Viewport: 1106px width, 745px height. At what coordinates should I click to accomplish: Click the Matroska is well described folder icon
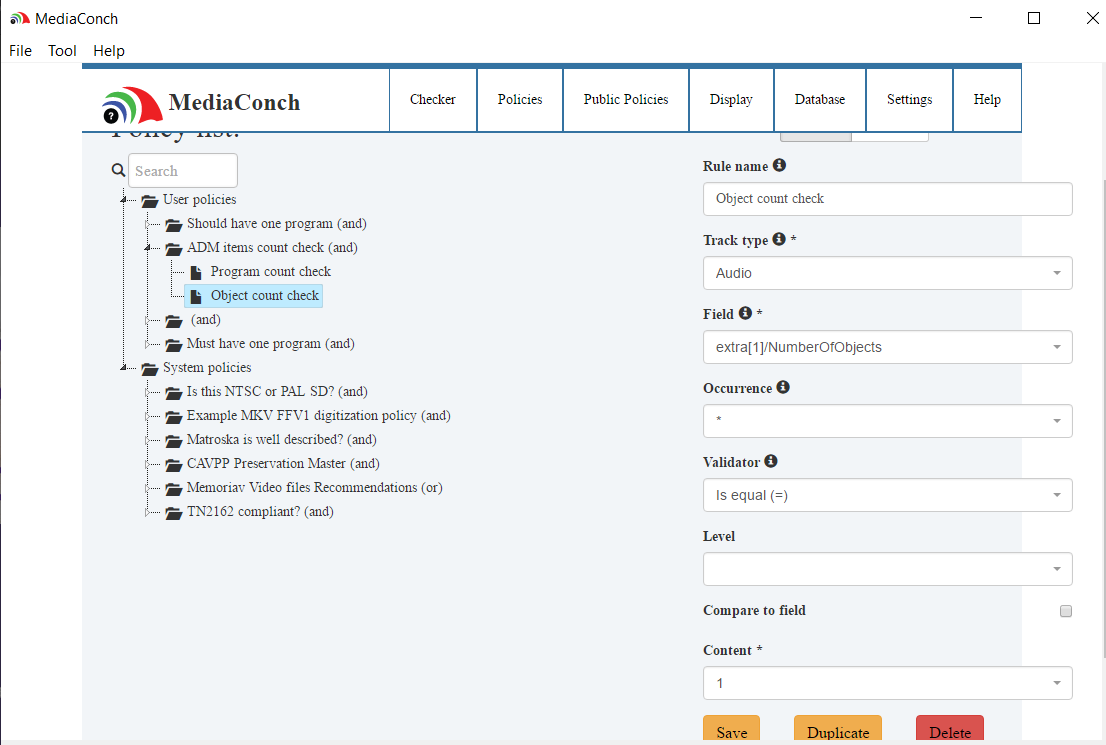click(174, 441)
